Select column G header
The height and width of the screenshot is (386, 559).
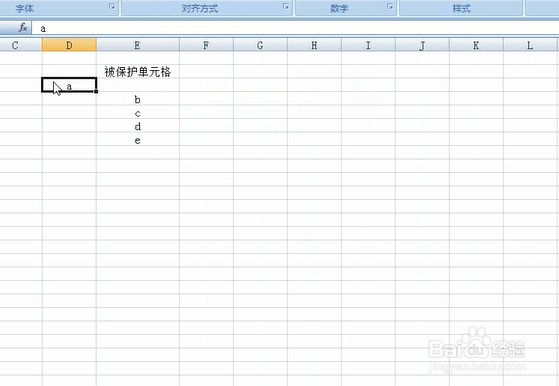(260, 45)
